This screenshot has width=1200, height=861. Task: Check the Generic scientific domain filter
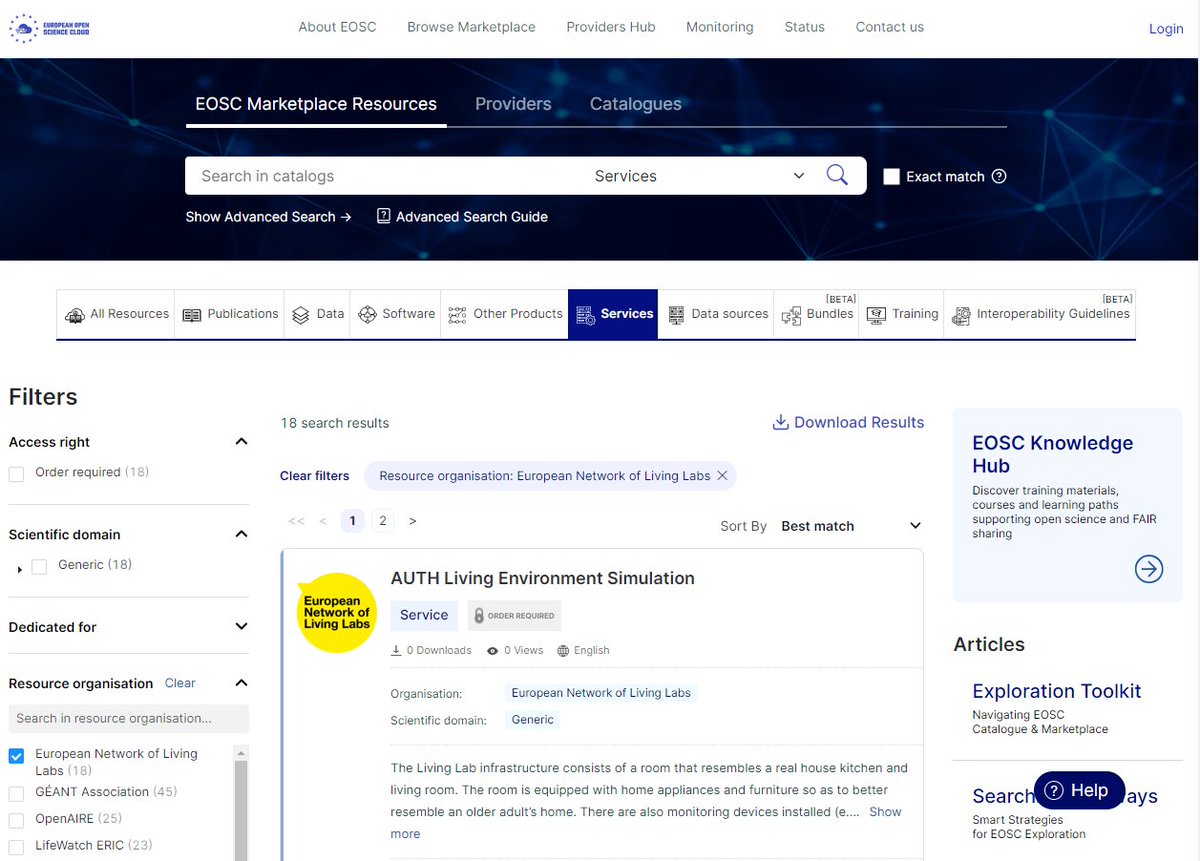(39, 566)
